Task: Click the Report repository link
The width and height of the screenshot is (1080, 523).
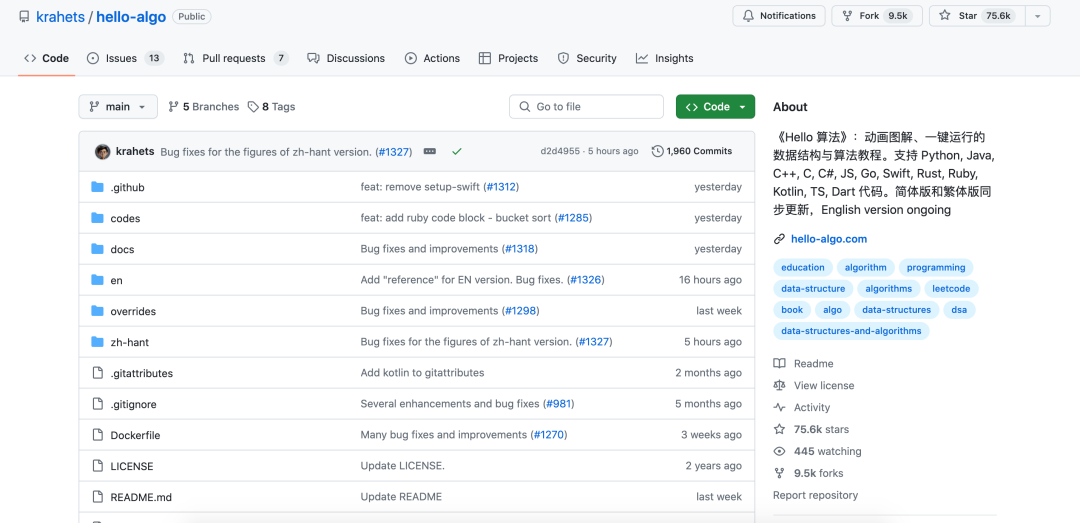Action: tap(816, 495)
